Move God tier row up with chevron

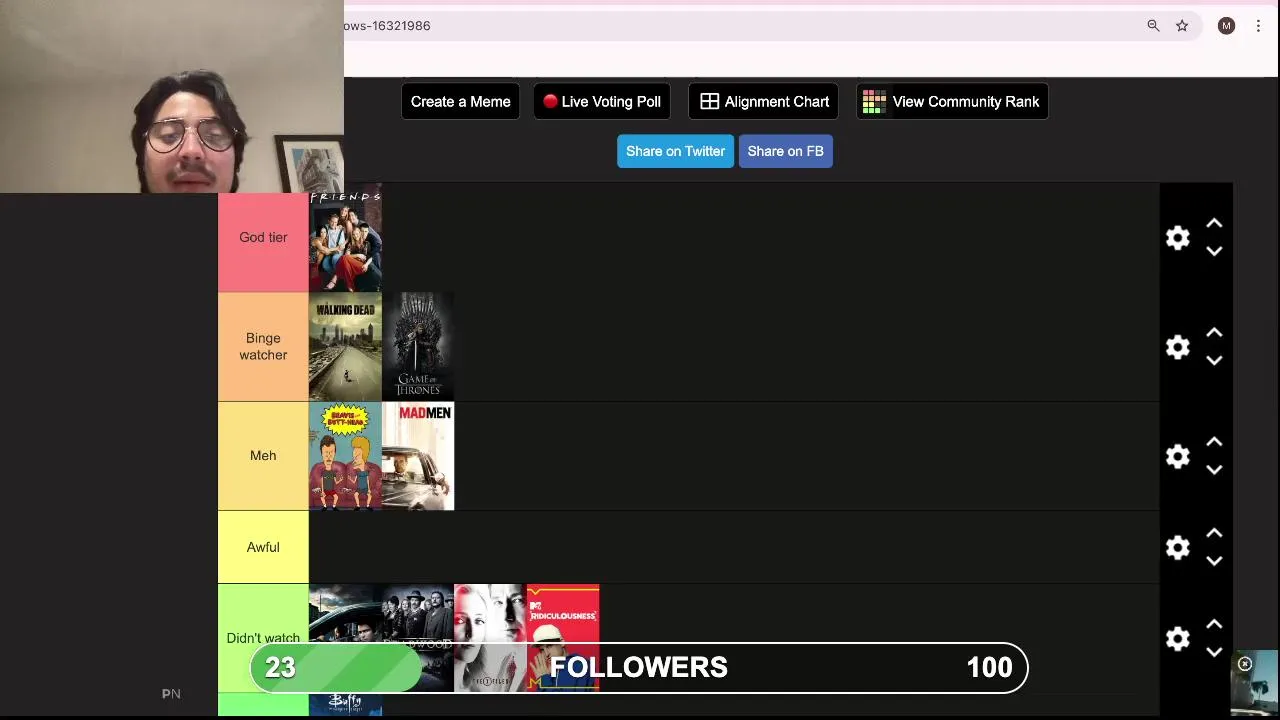pos(1214,224)
